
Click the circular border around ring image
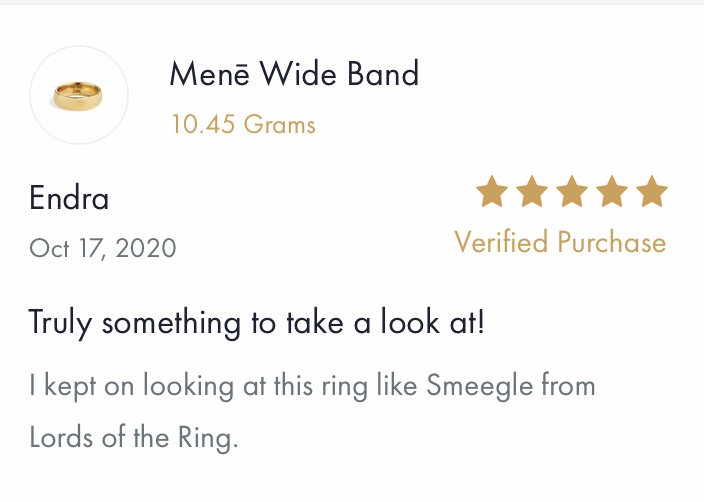pyautogui.click(x=79, y=47)
